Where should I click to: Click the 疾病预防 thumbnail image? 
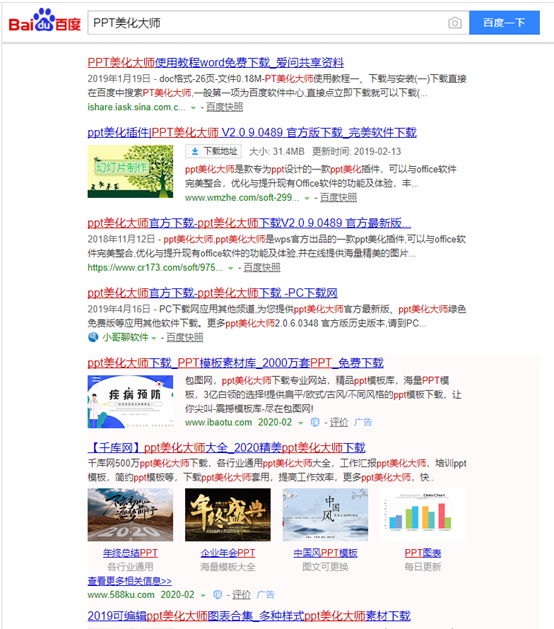tap(130, 402)
